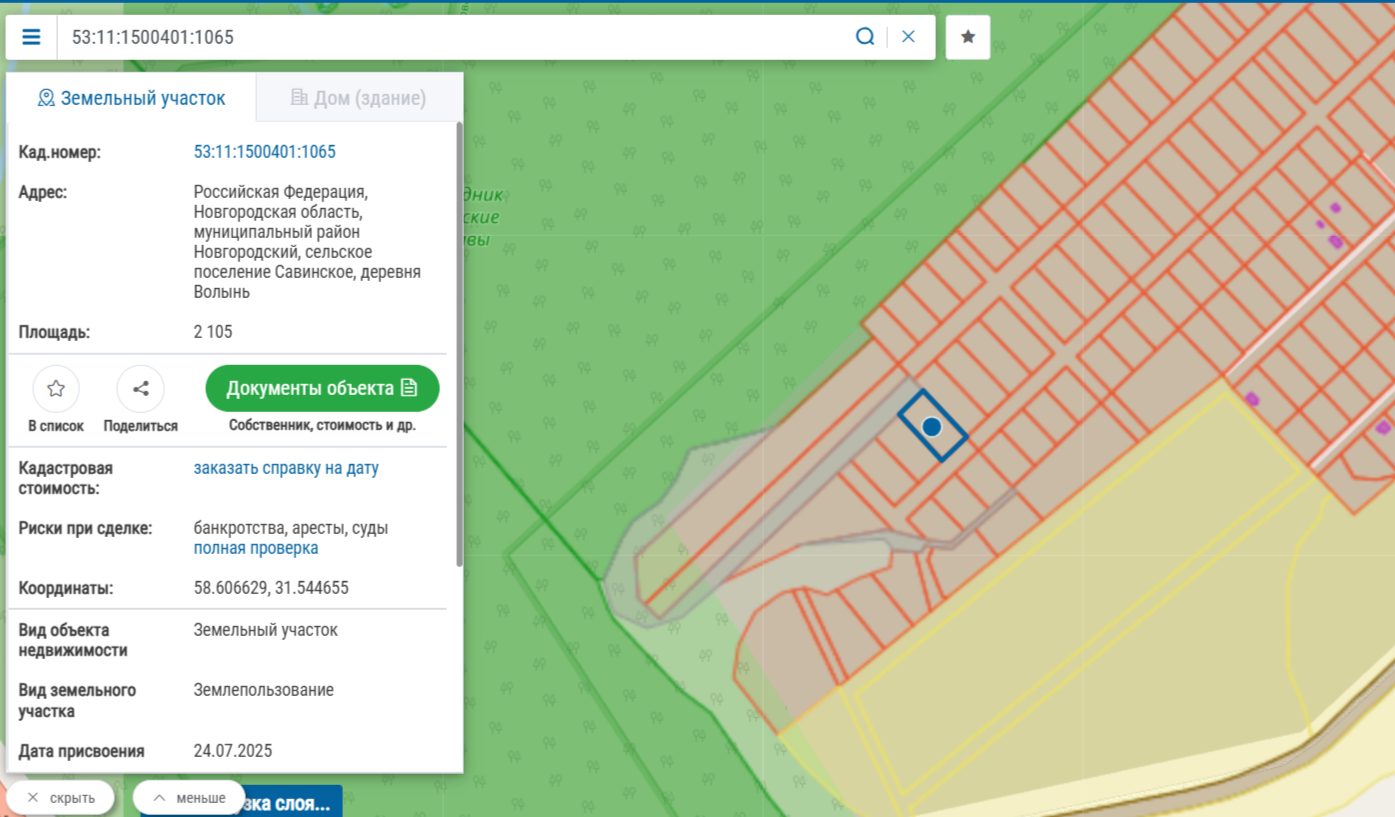
Task: Click the Кад.номер label
Action: click(x=60, y=152)
